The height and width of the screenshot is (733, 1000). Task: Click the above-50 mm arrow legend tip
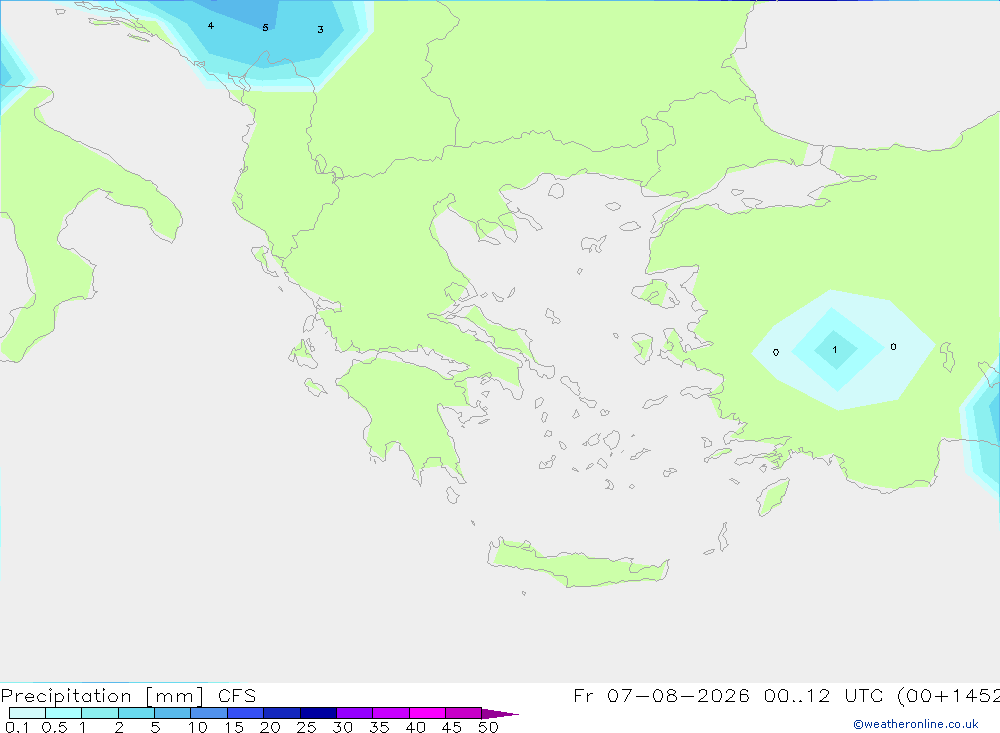pyautogui.click(x=499, y=713)
